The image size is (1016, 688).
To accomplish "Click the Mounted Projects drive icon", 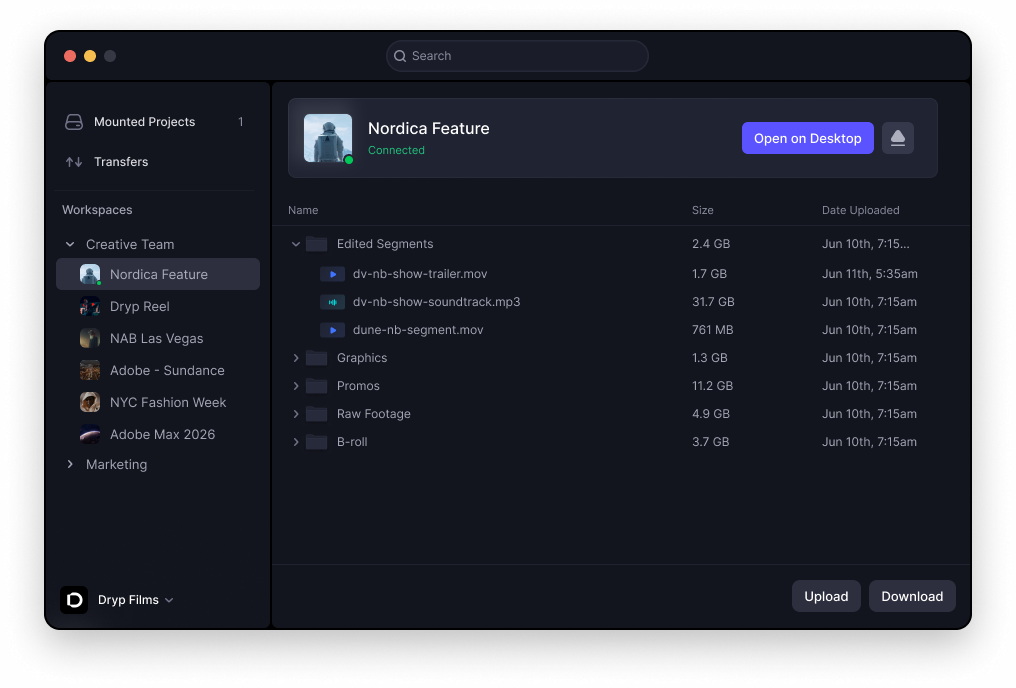I will tap(74, 122).
